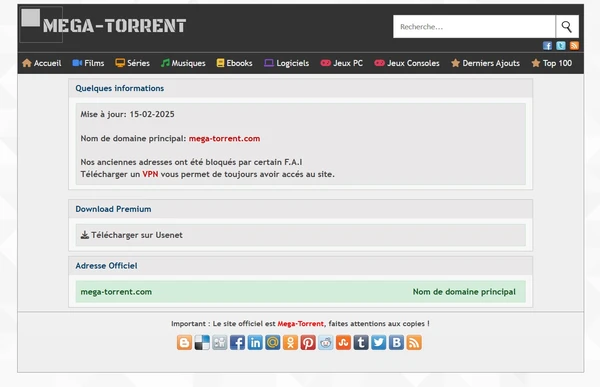The image size is (600, 387).
Task: Share via the Pinterest icon
Action: [x=308, y=343]
